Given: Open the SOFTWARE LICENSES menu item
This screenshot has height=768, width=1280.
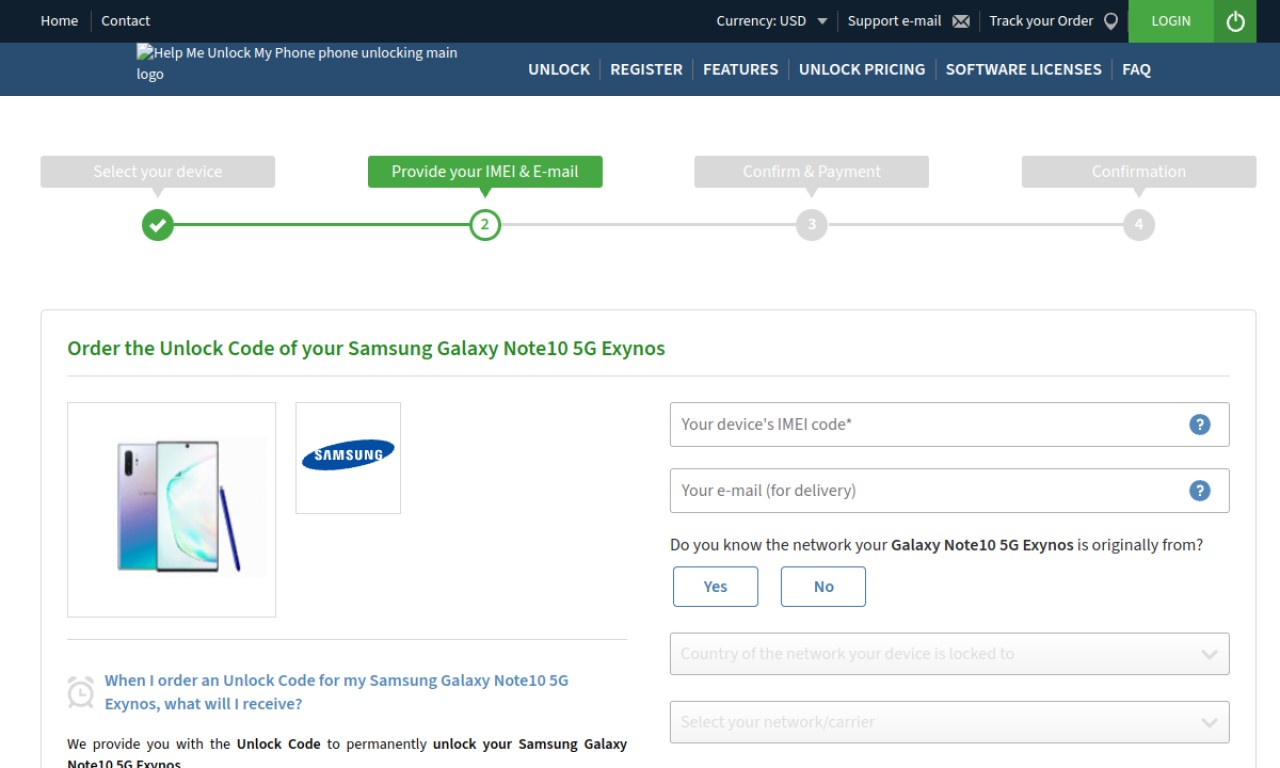Looking at the screenshot, I should click(1023, 69).
